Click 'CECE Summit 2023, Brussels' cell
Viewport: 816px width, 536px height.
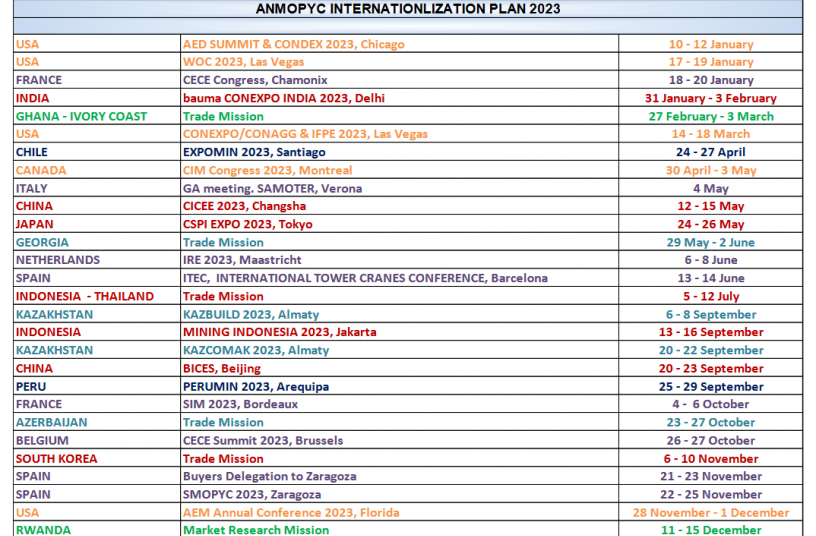400,441
